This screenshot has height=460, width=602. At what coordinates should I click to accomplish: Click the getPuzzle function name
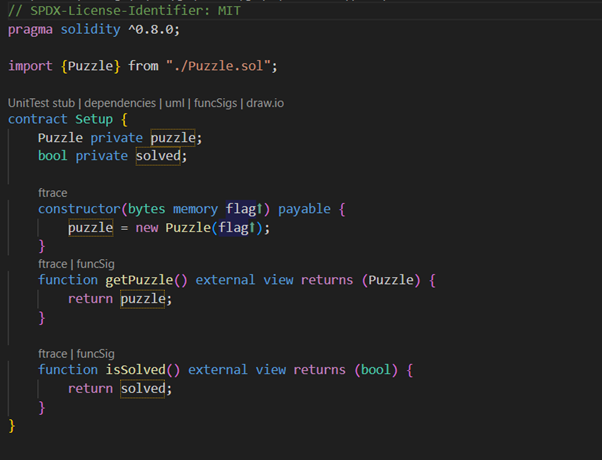click(x=139, y=280)
